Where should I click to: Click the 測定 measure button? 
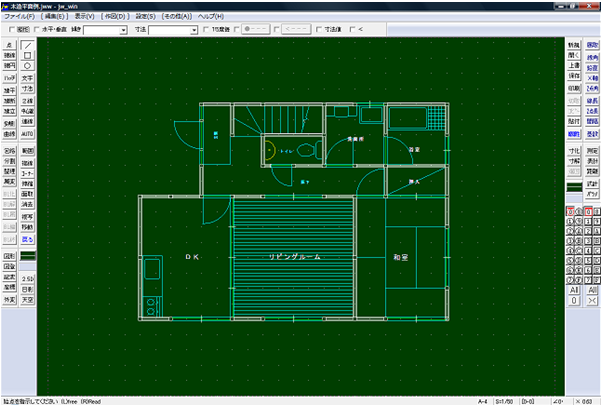[x=591, y=150]
